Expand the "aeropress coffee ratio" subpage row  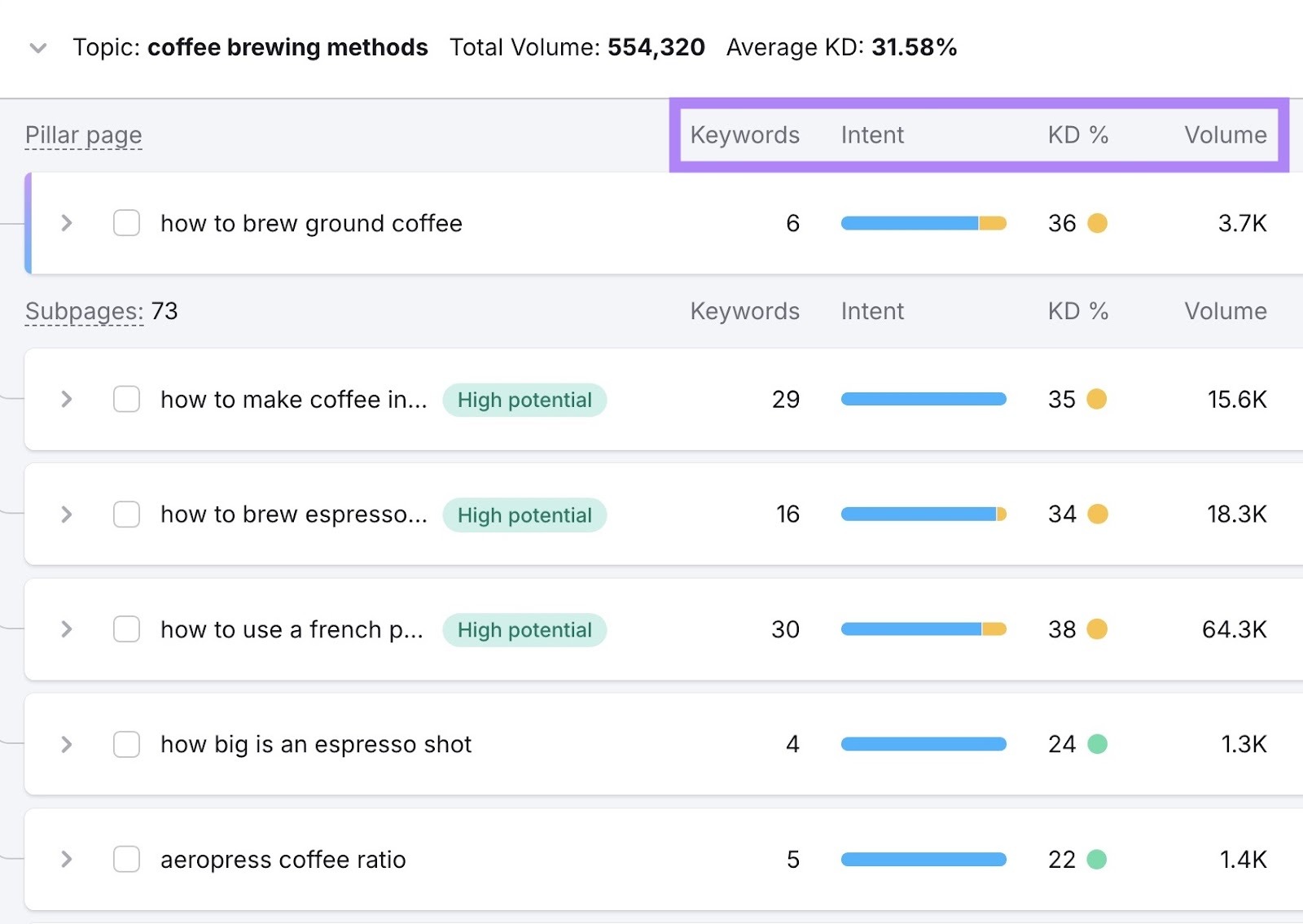point(66,859)
